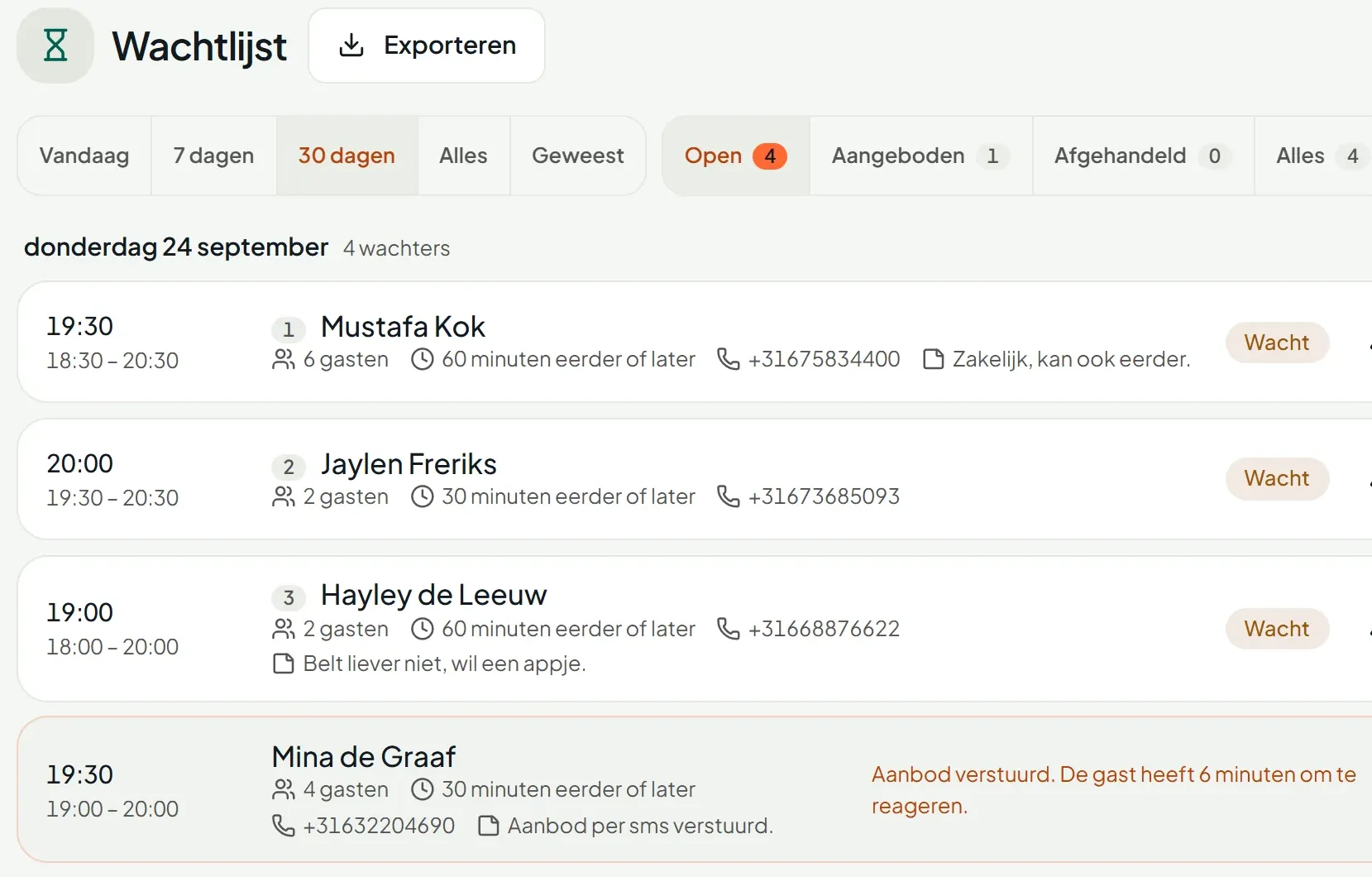The width and height of the screenshot is (1372, 877).
Task: Click the hourglass Wachtlijst icon
Action: click(x=55, y=46)
